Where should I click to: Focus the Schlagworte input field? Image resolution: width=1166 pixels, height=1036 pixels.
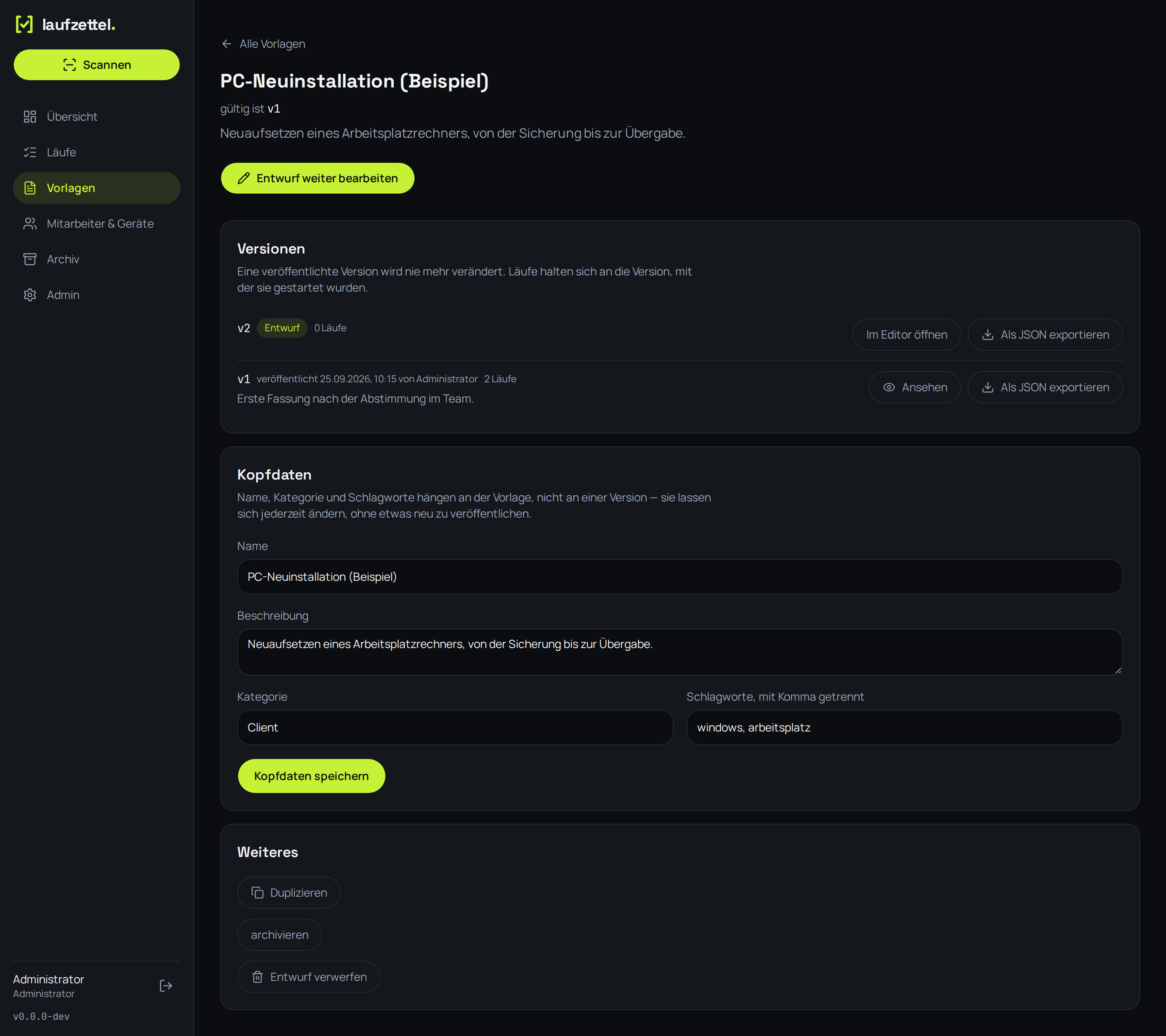tap(904, 727)
